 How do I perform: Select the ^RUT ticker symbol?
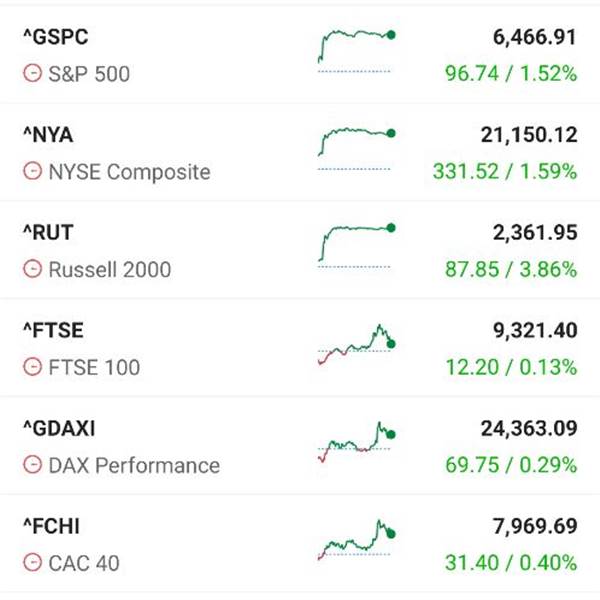point(48,233)
